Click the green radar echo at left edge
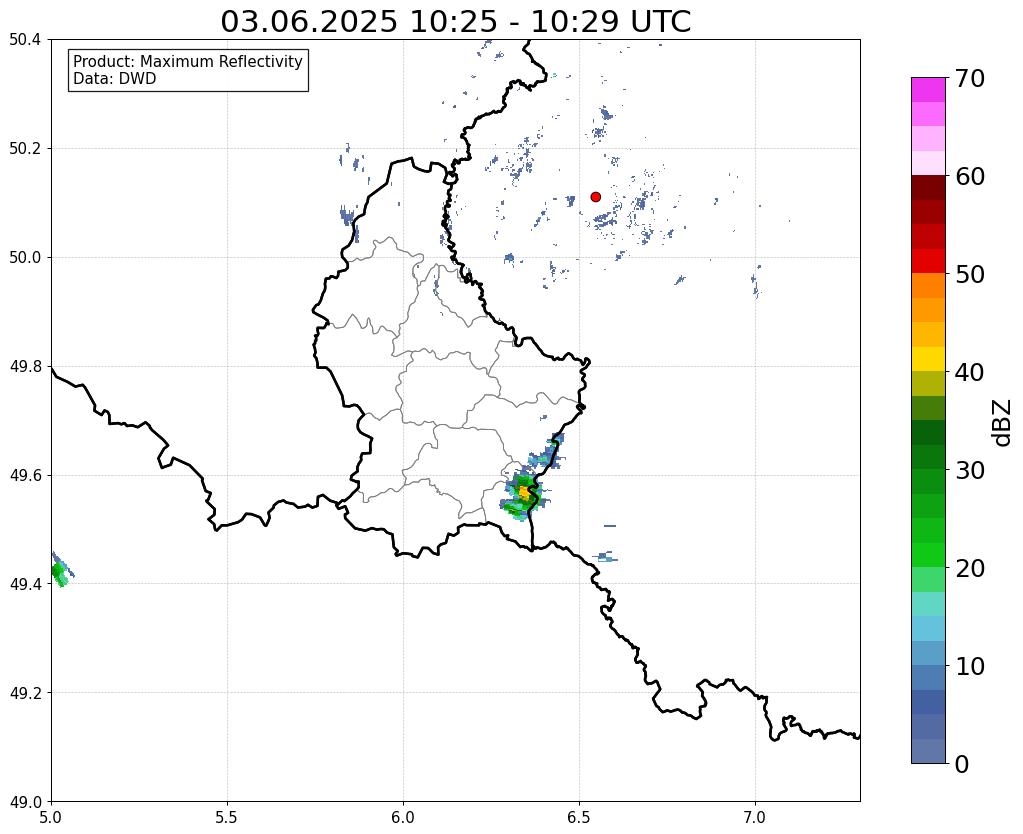1023x834 pixels. [x=59, y=572]
